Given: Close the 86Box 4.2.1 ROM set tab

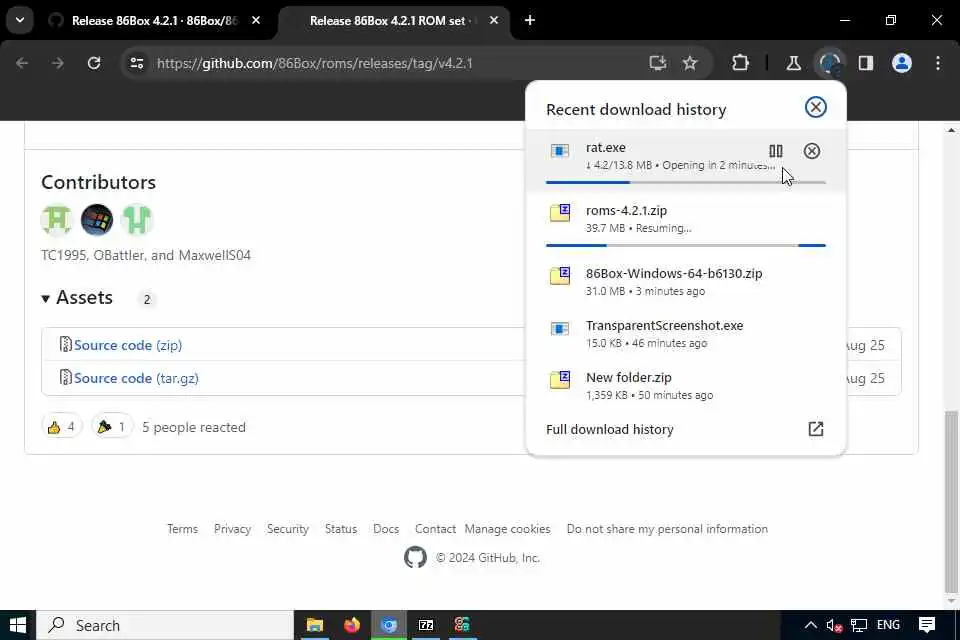Looking at the screenshot, I should [494, 20].
